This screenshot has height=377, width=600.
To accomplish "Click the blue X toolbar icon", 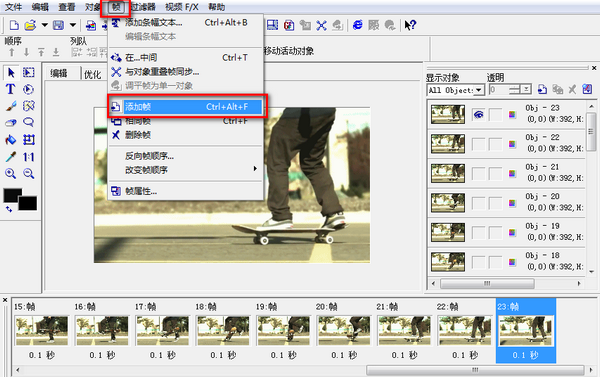I will coord(321,25).
